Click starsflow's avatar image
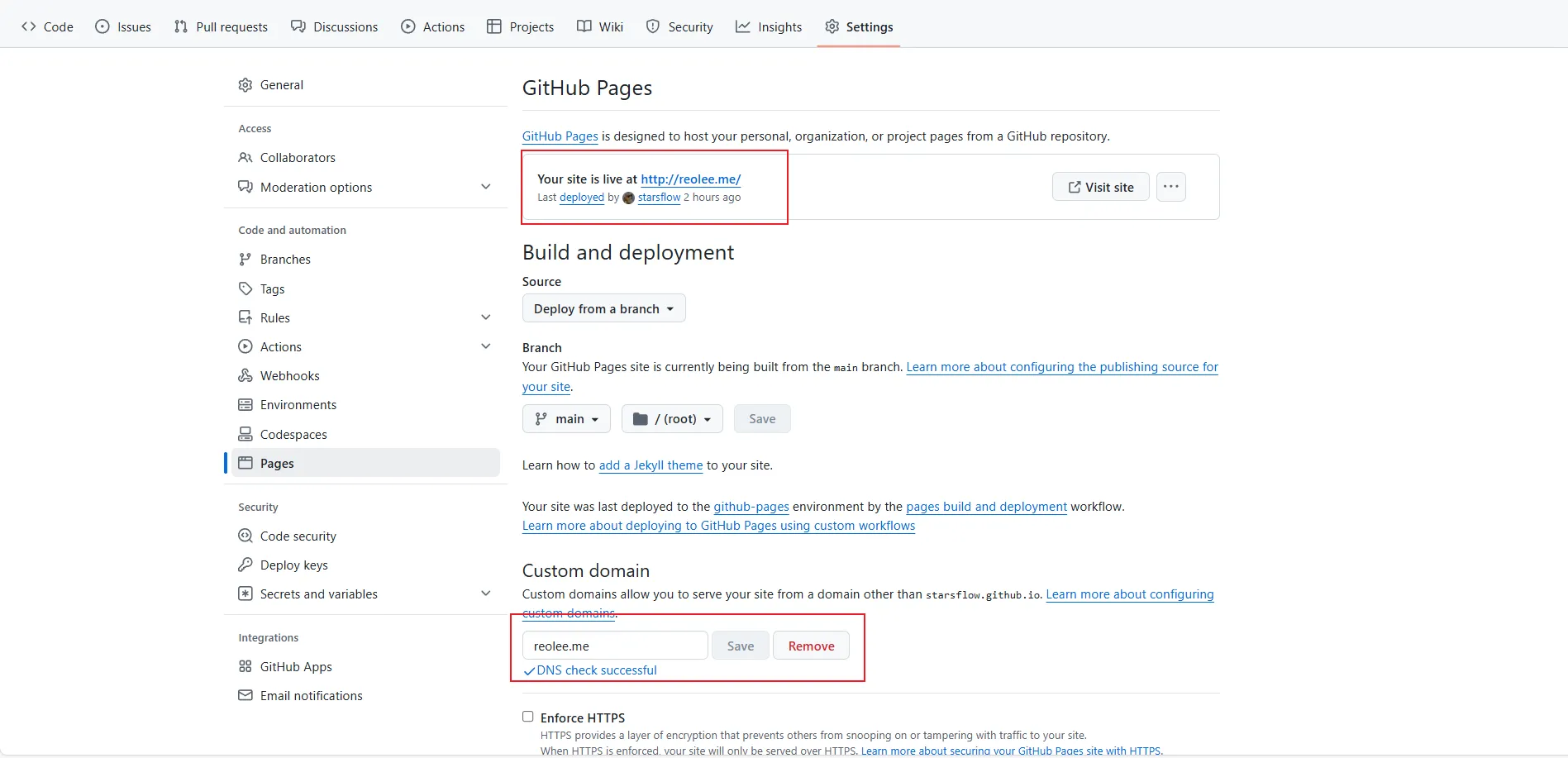The width and height of the screenshot is (1568, 758). 628,198
